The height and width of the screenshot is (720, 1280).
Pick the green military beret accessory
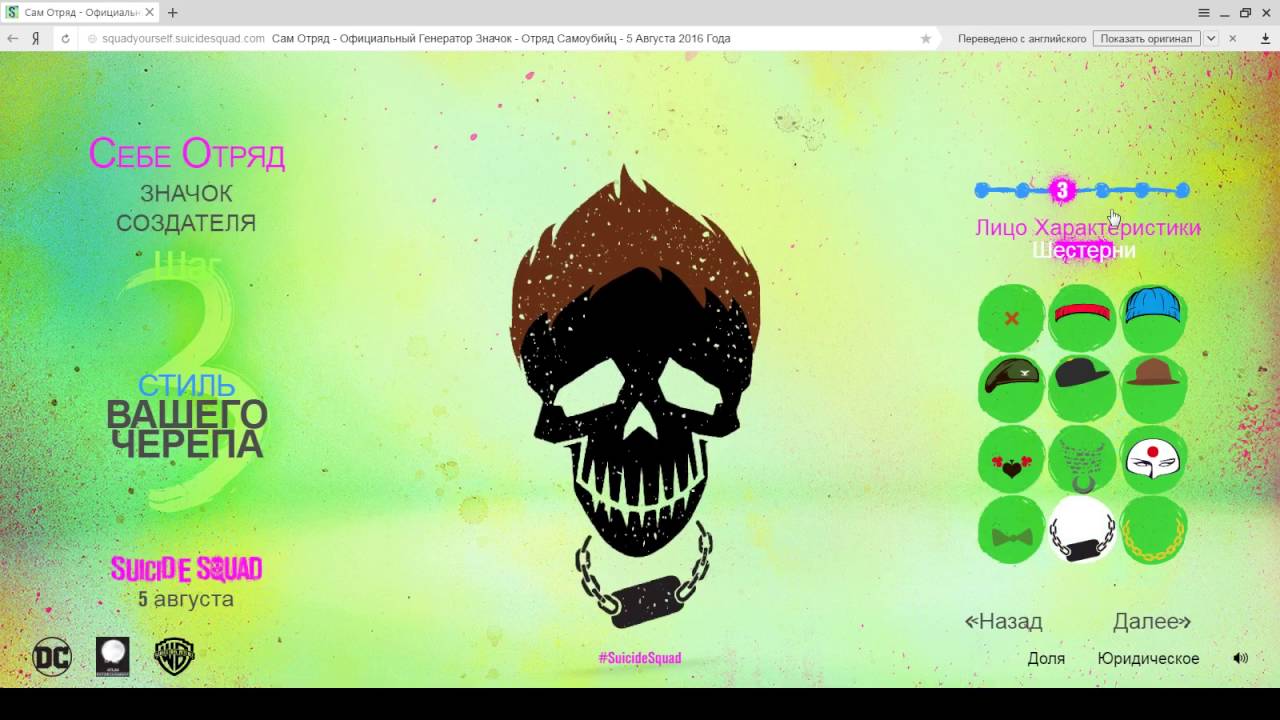pos(1011,388)
